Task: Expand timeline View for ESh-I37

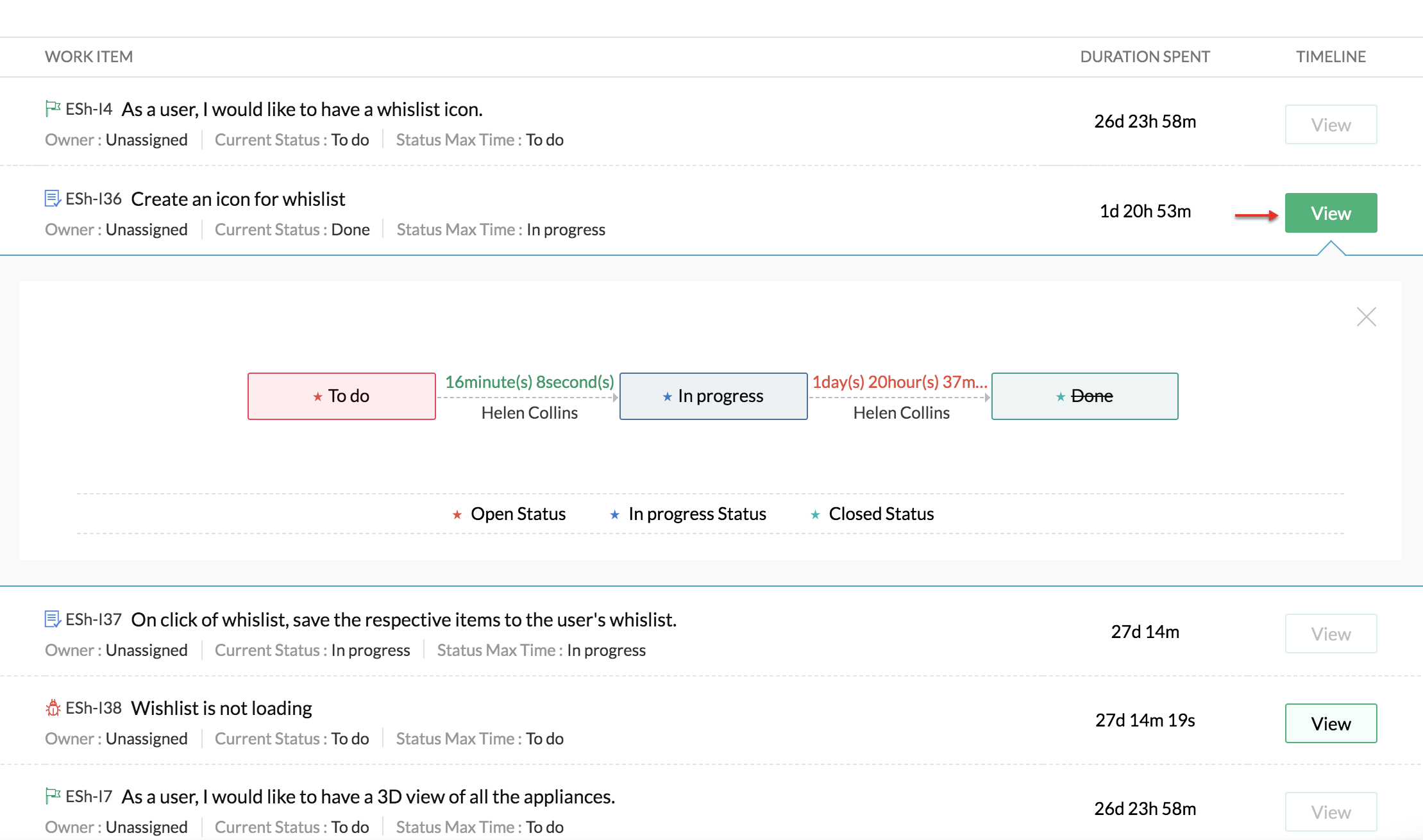Action: coord(1331,634)
